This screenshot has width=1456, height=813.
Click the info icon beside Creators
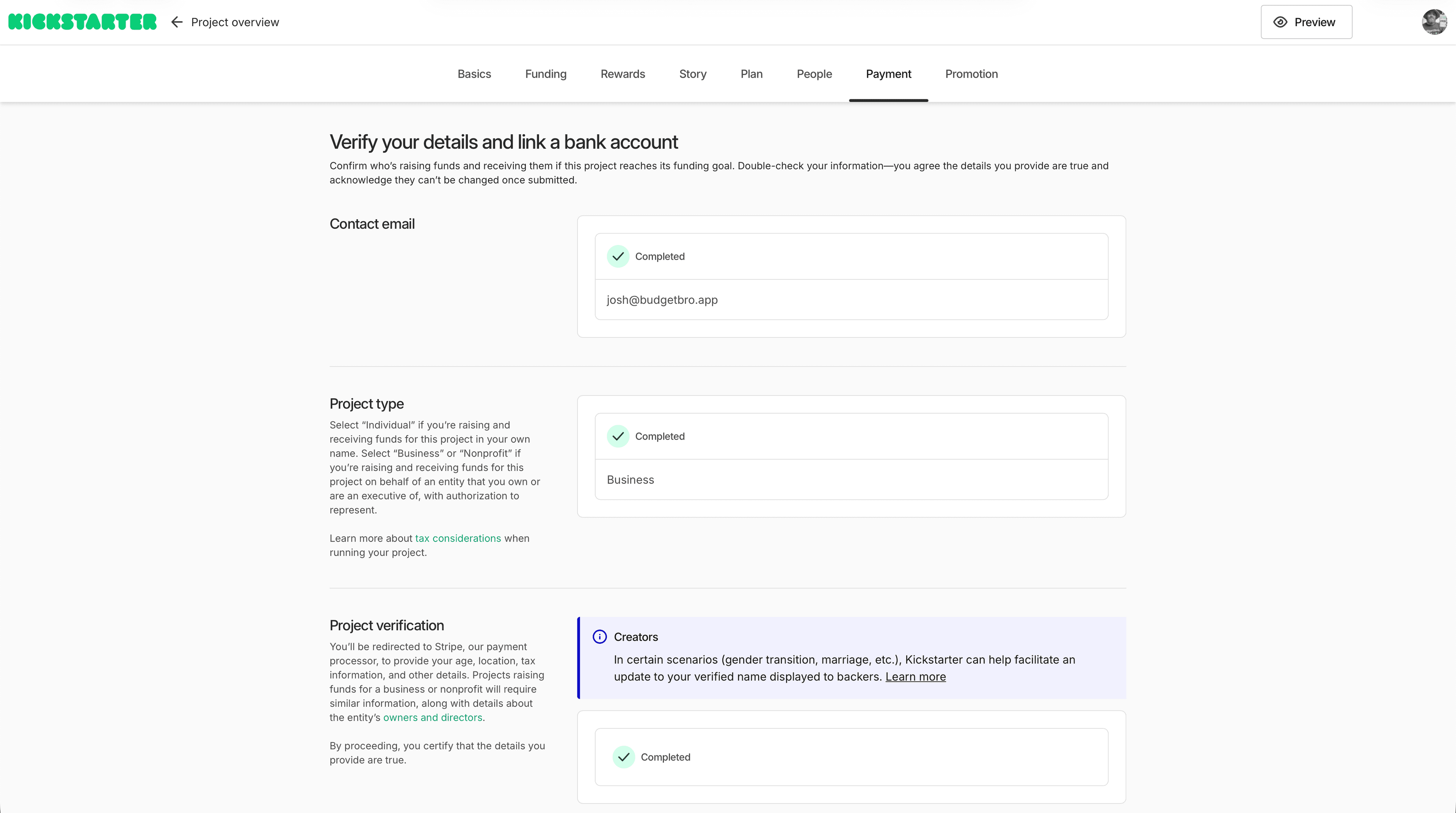click(599, 637)
